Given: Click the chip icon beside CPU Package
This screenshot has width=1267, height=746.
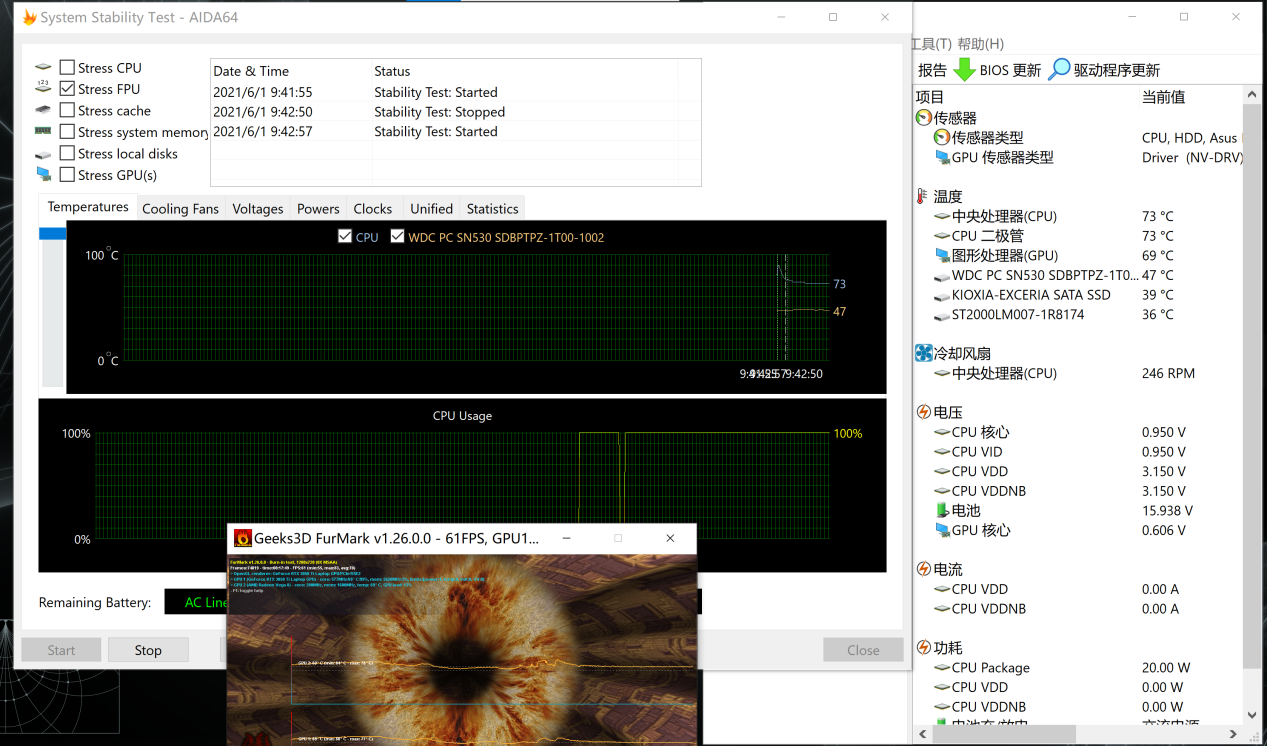Looking at the screenshot, I should 942,668.
